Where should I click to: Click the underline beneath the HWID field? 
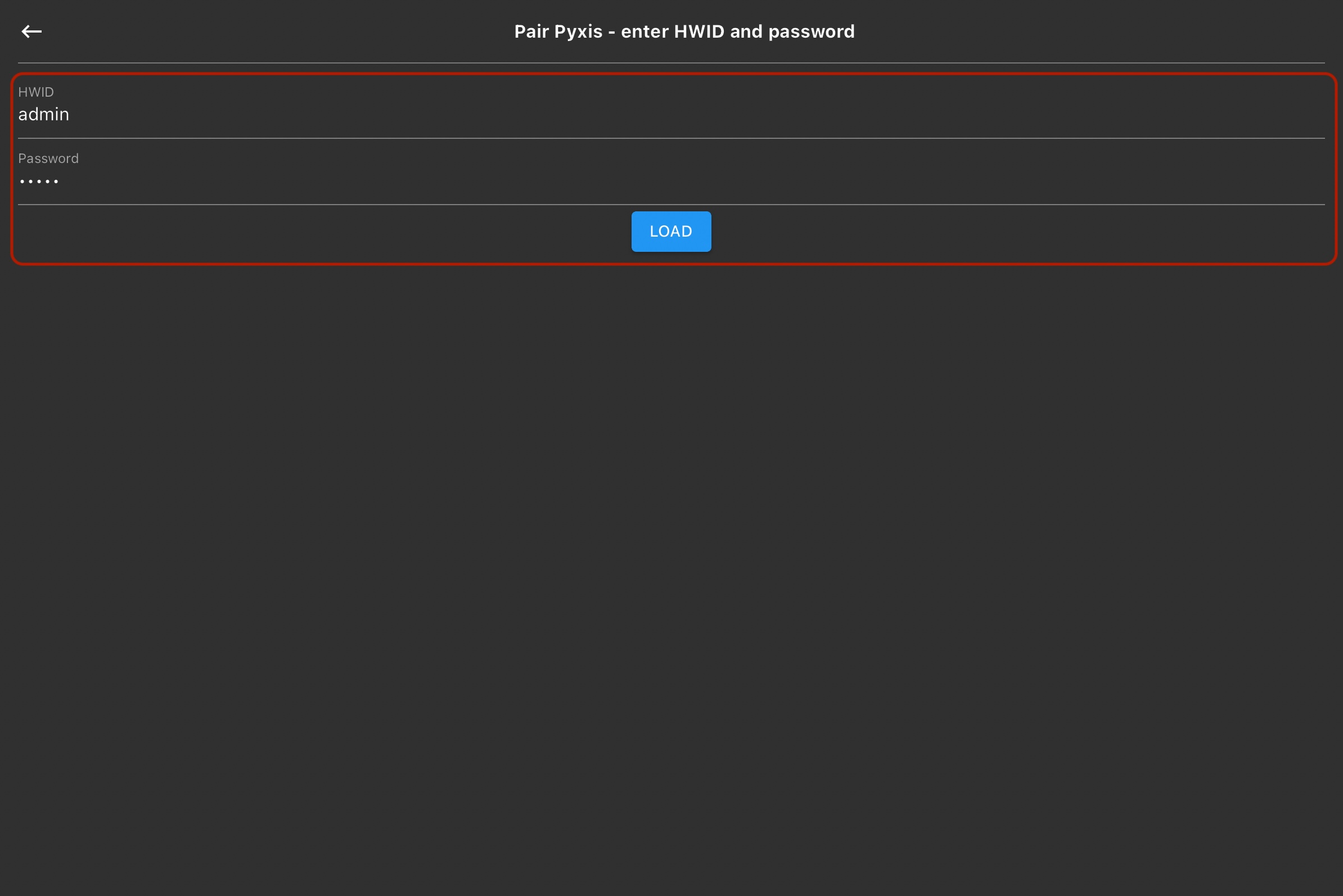(671, 138)
